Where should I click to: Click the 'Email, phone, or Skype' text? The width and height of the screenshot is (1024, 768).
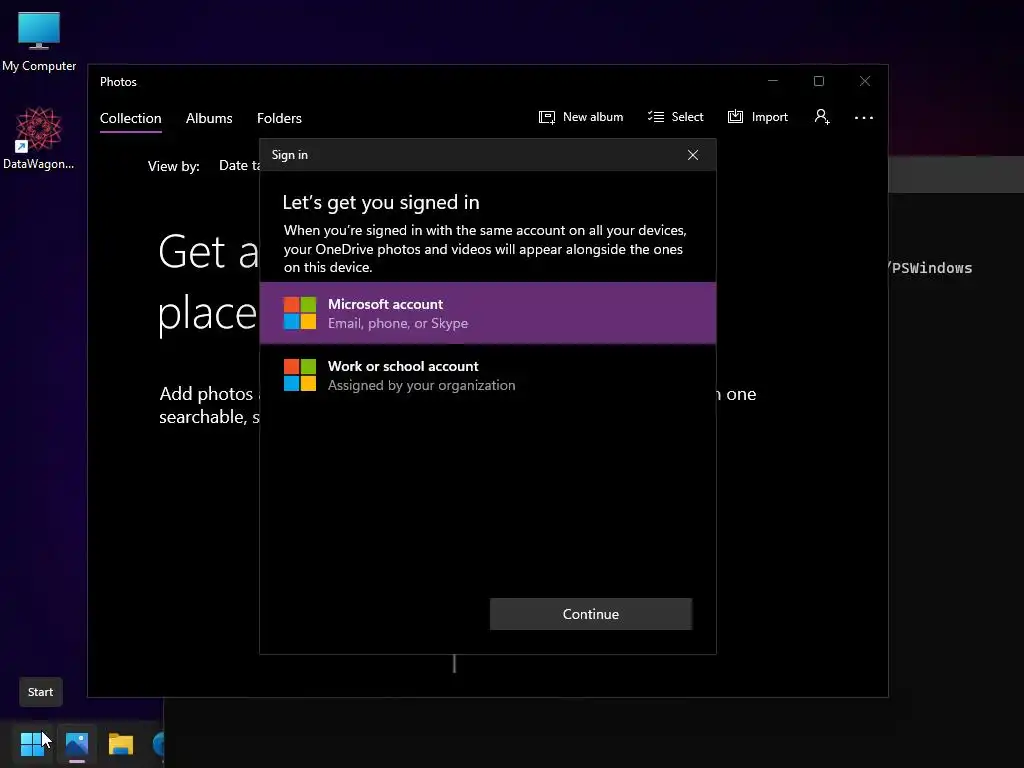[398, 323]
